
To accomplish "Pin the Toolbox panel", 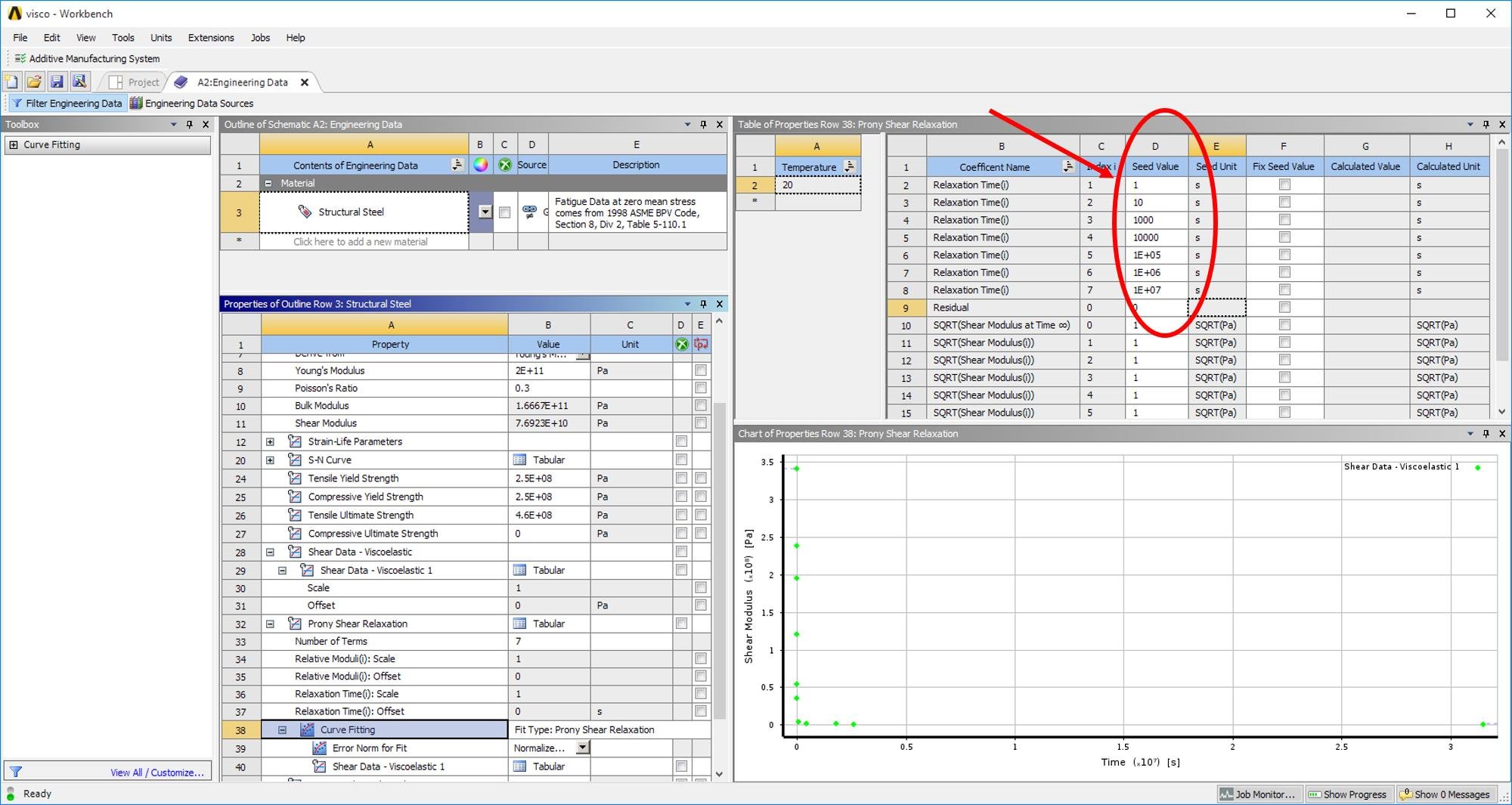I will (x=189, y=124).
